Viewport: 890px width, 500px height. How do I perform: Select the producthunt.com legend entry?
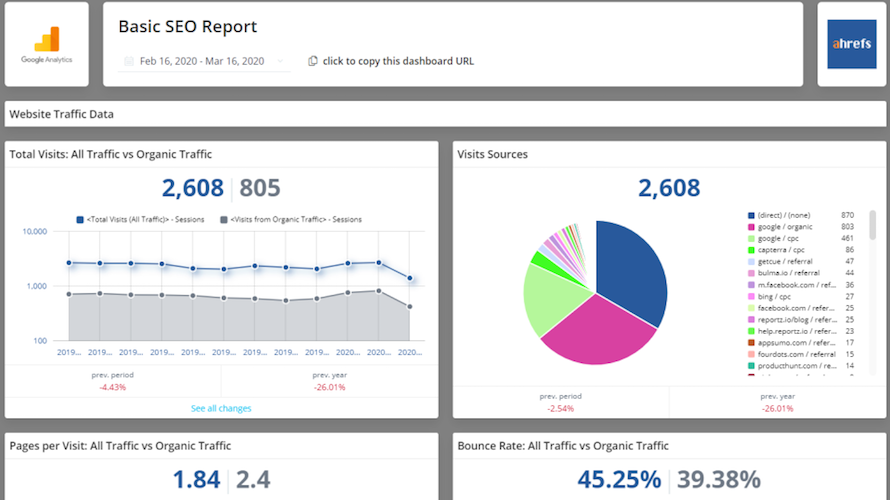pos(800,366)
